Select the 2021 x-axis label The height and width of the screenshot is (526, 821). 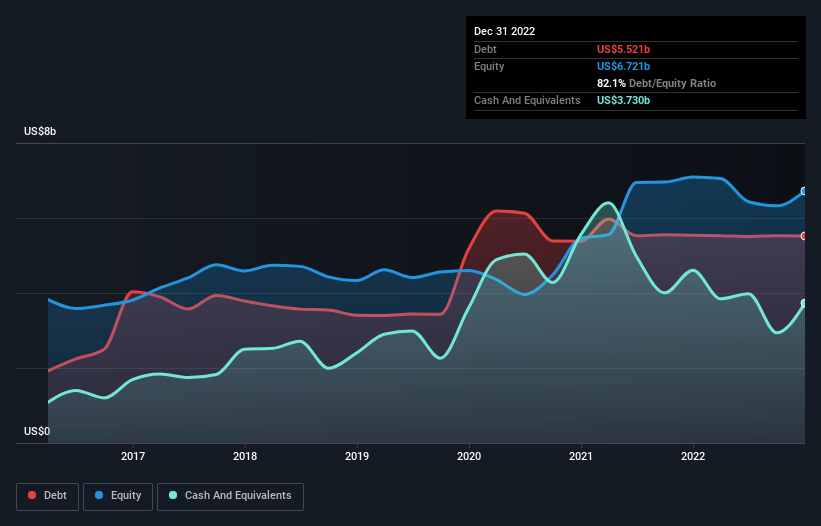tap(581, 456)
